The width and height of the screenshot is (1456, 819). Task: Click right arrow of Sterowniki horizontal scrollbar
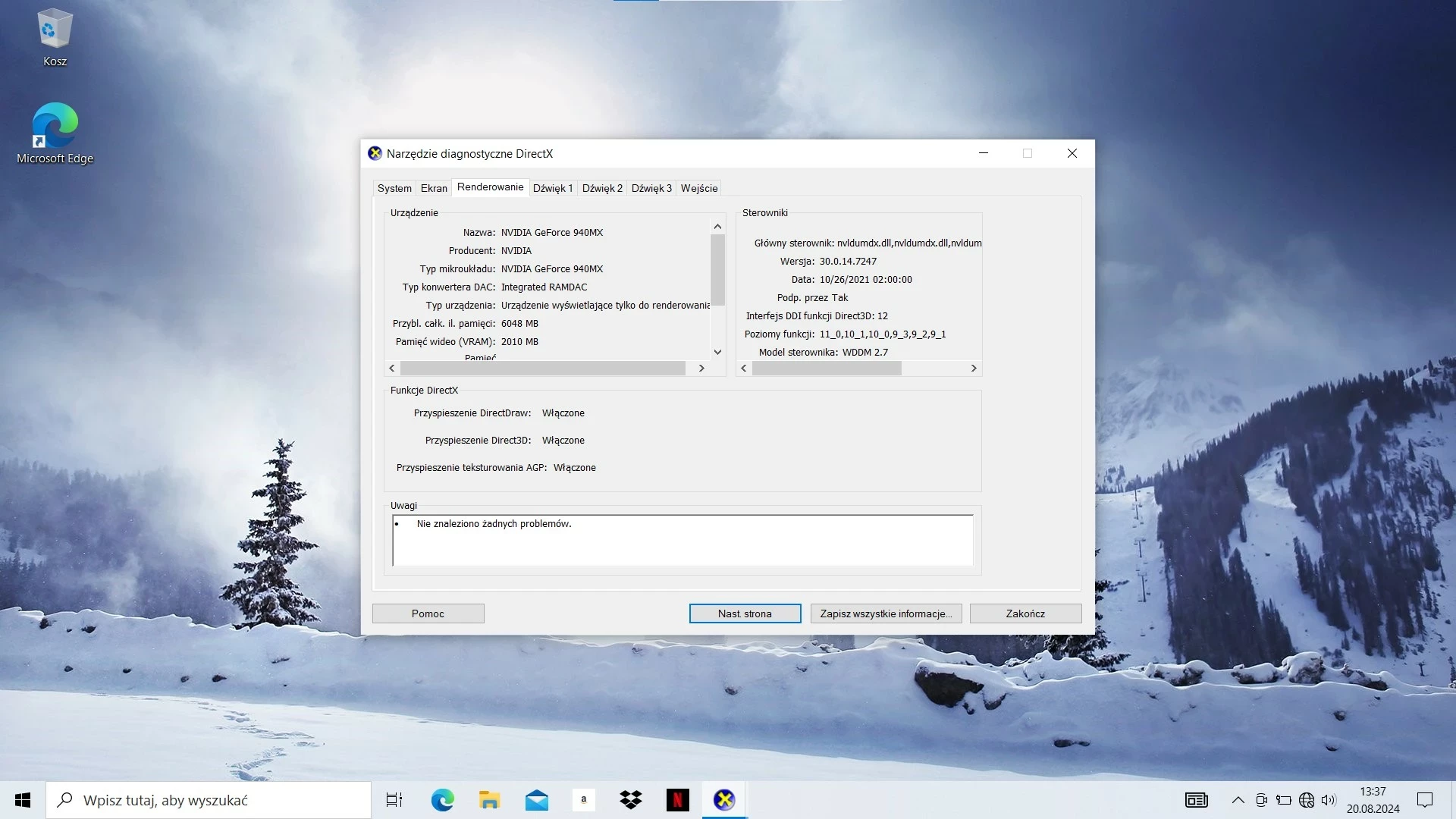(x=974, y=368)
